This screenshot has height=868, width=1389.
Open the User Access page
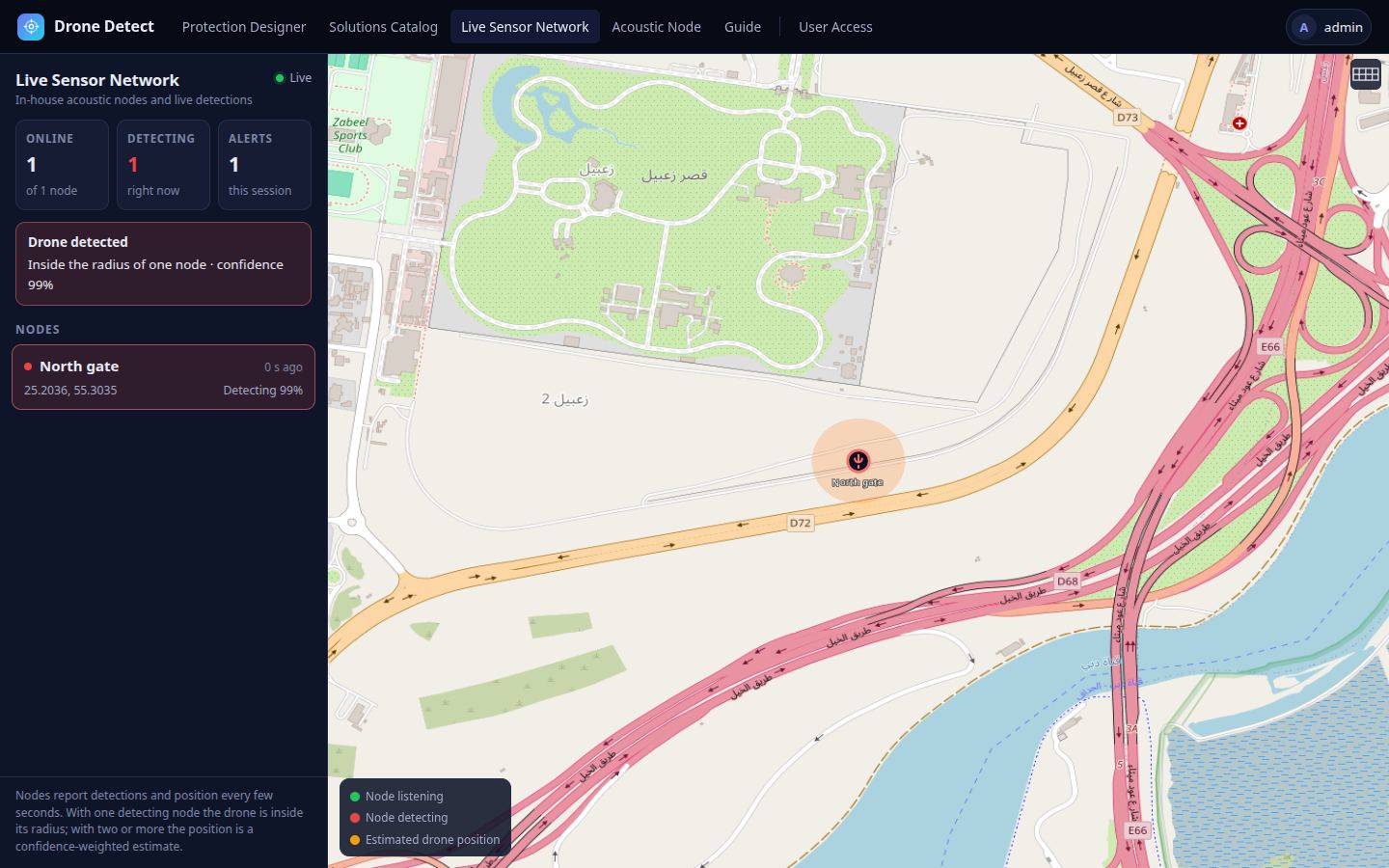pyautogui.click(x=835, y=27)
